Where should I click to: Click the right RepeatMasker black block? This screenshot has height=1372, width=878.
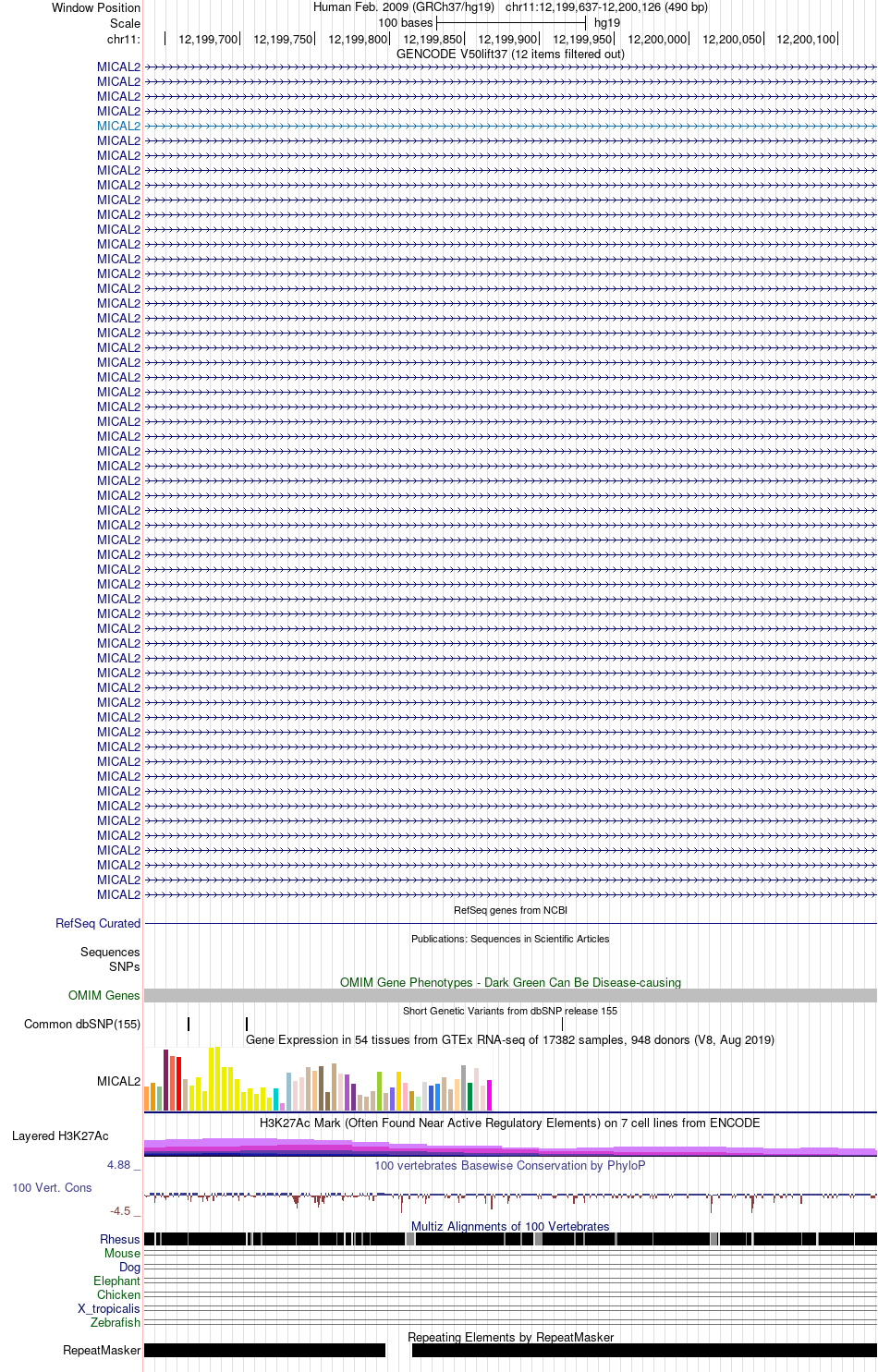pyautogui.click(x=644, y=1350)
